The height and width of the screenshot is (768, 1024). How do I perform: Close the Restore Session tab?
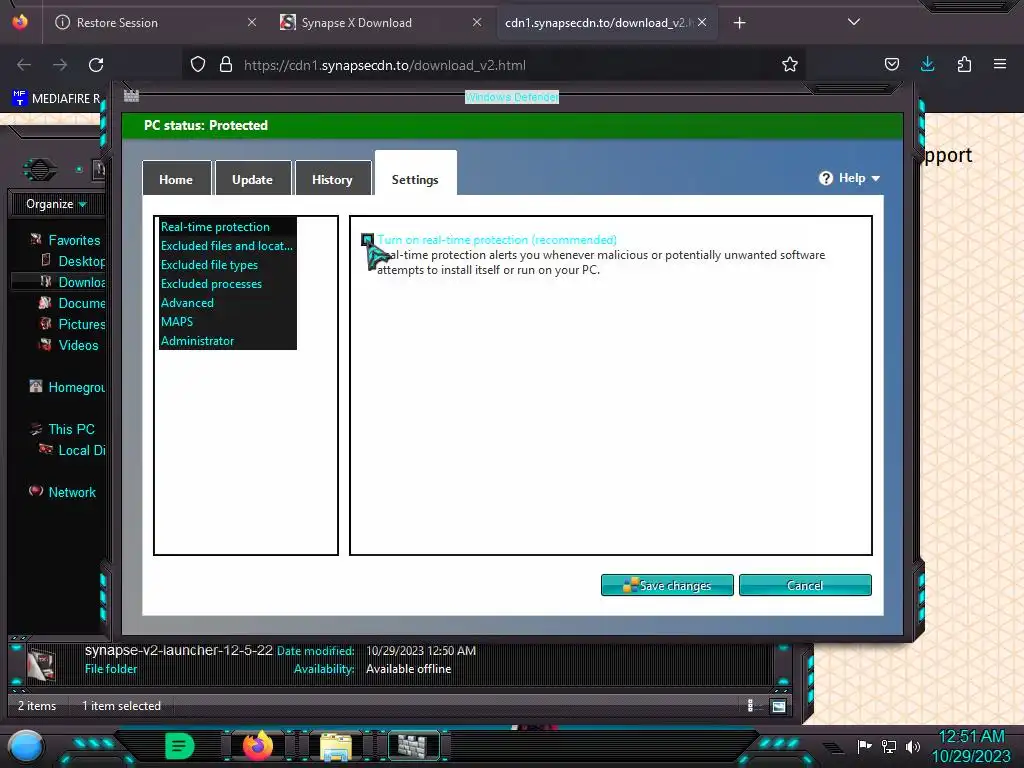tap(252, 22)
